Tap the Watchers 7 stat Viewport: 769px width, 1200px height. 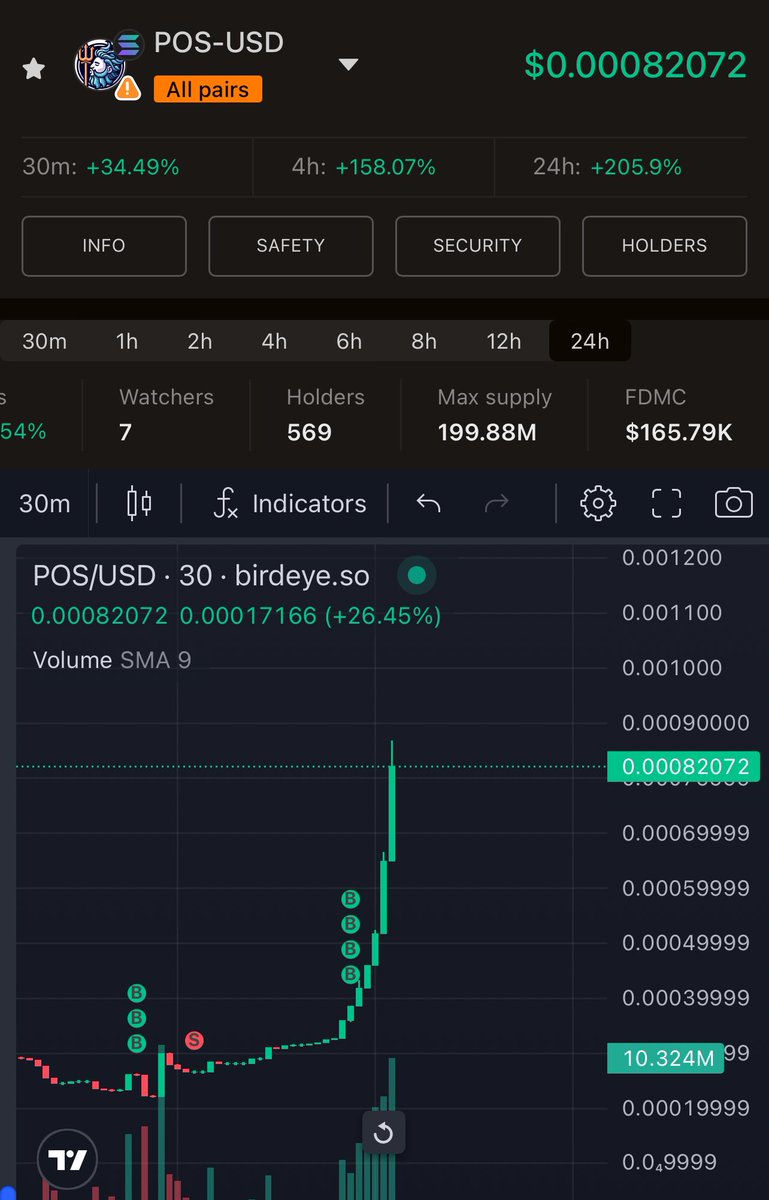(x=166, y=414)
